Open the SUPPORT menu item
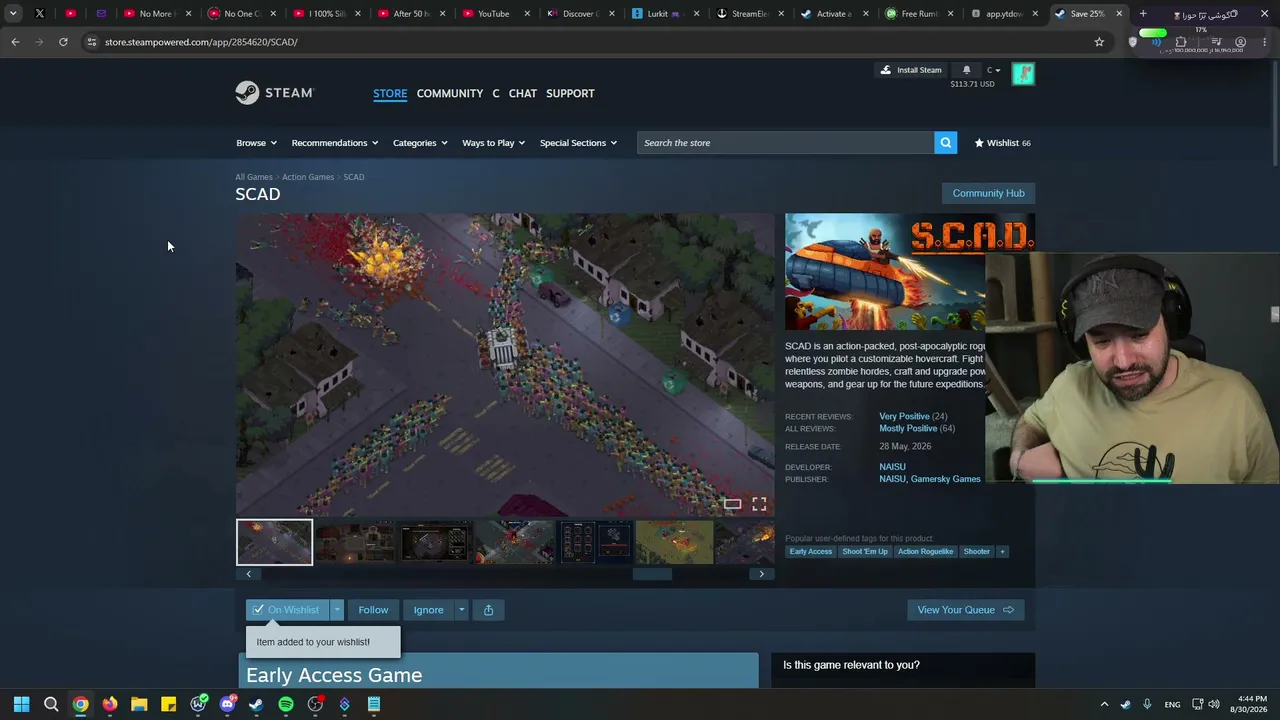 [x=570, y=93]
